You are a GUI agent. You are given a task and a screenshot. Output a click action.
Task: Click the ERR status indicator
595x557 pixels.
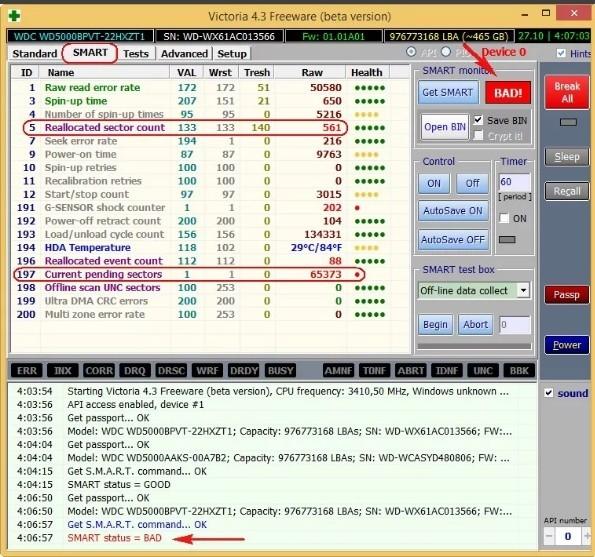27,370
